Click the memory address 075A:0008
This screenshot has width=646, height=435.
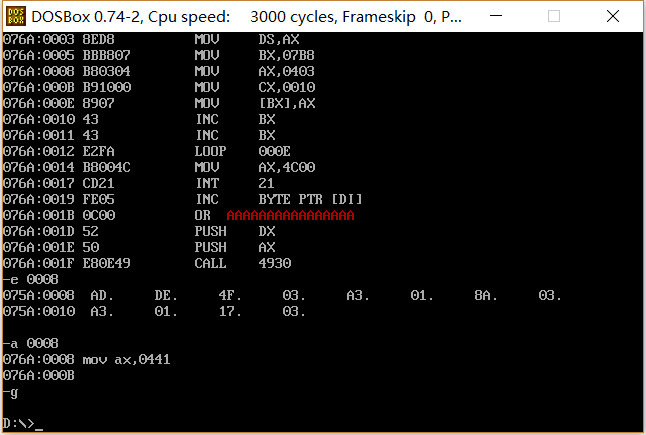39,296
